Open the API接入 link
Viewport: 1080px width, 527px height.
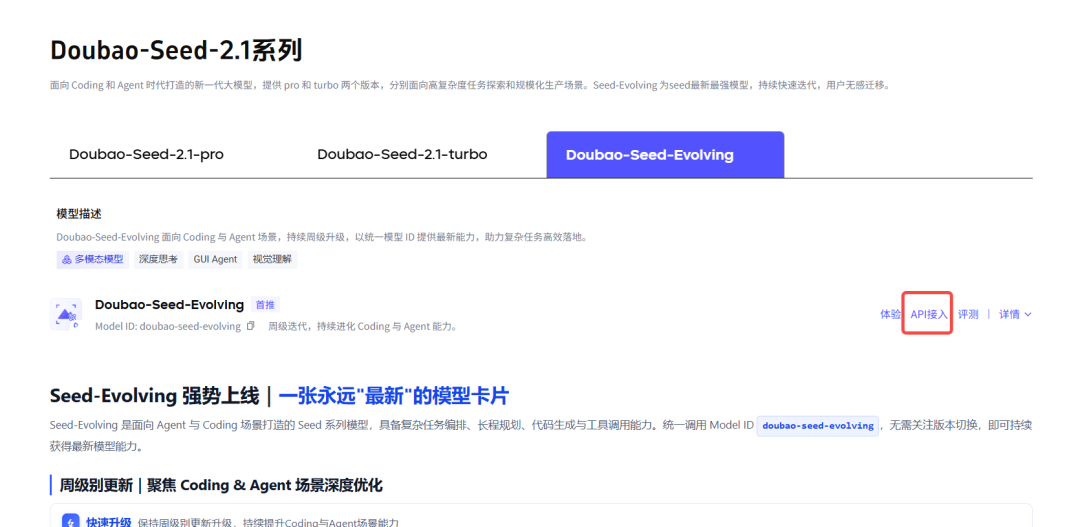click(929, 314)
